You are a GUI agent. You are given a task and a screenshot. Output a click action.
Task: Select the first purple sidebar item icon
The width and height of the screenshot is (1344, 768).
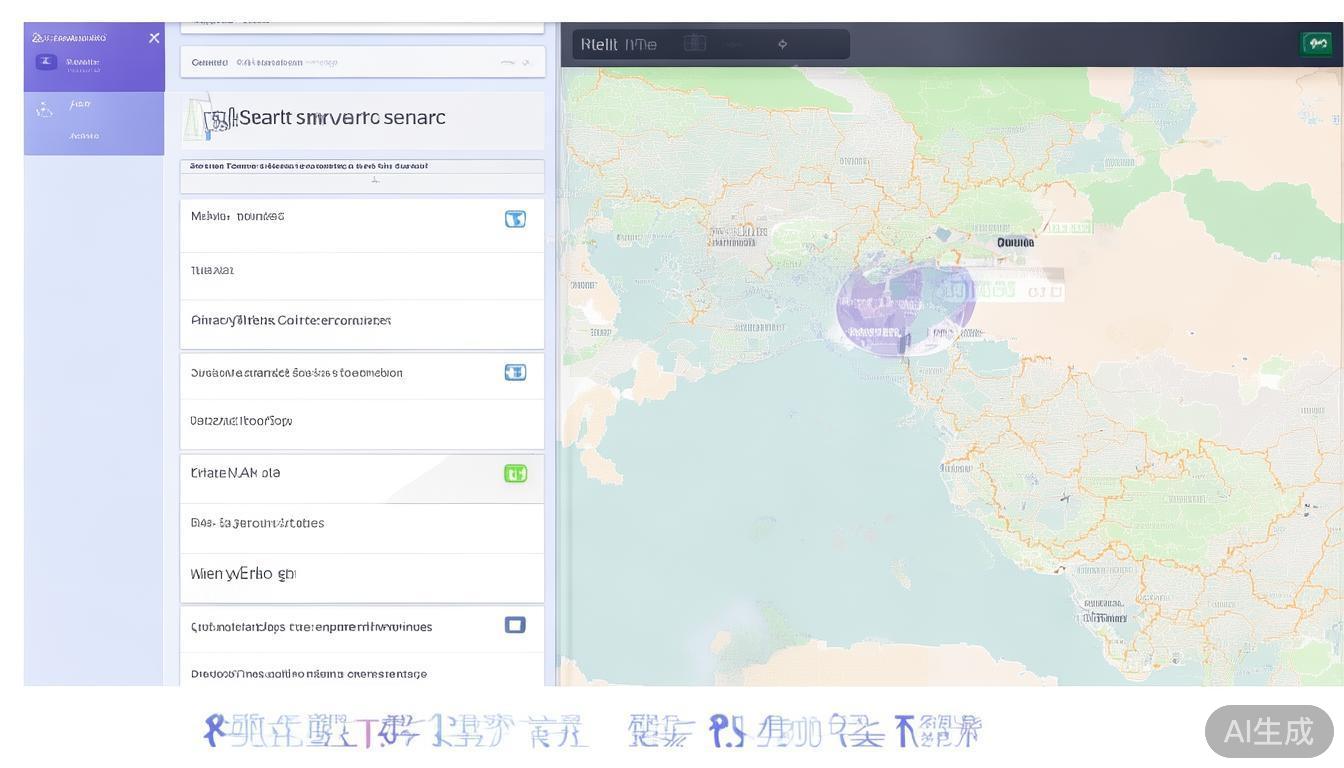(46, 62)
